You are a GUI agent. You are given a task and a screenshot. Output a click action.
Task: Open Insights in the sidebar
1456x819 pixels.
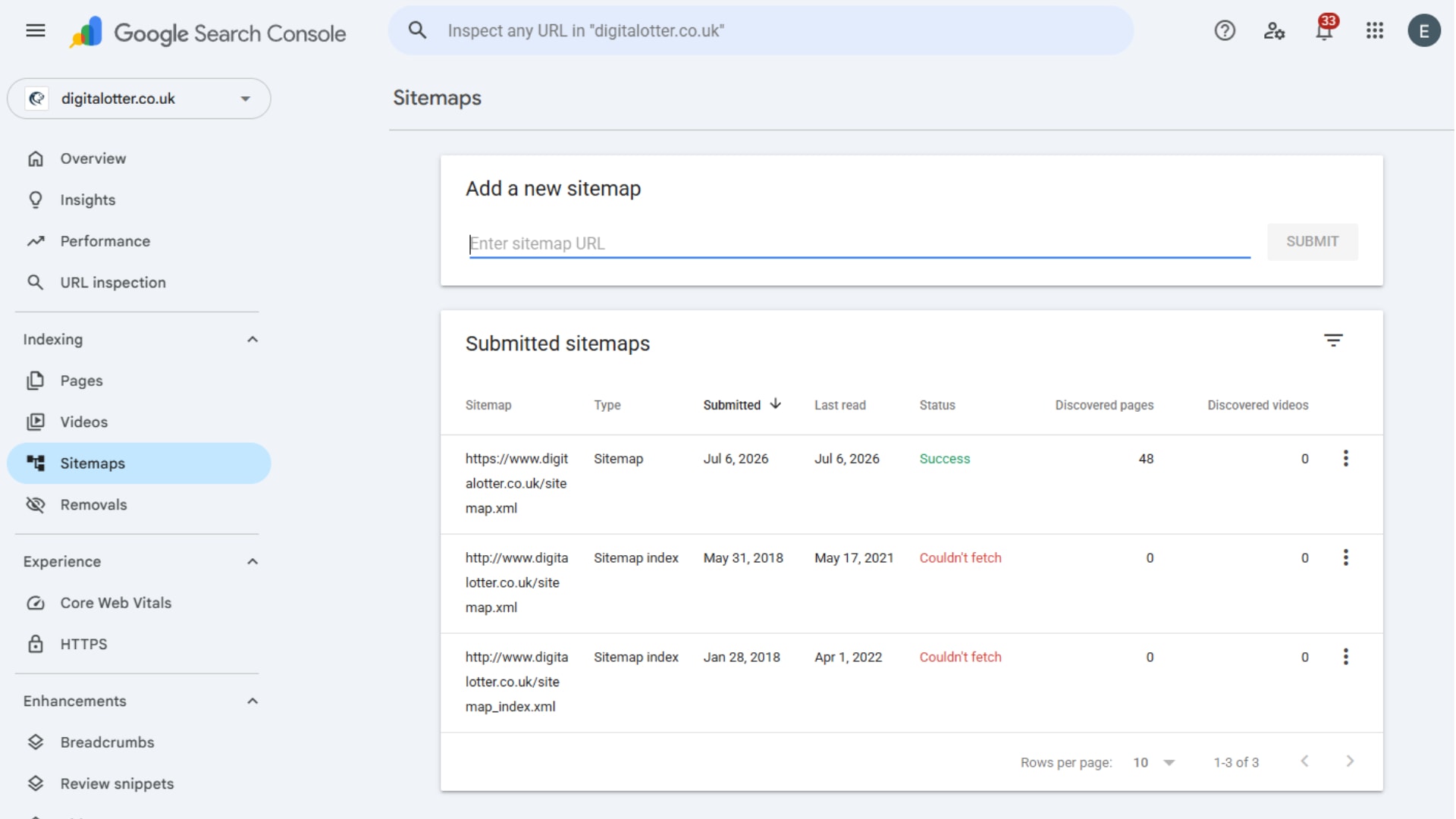coord(139,200)
